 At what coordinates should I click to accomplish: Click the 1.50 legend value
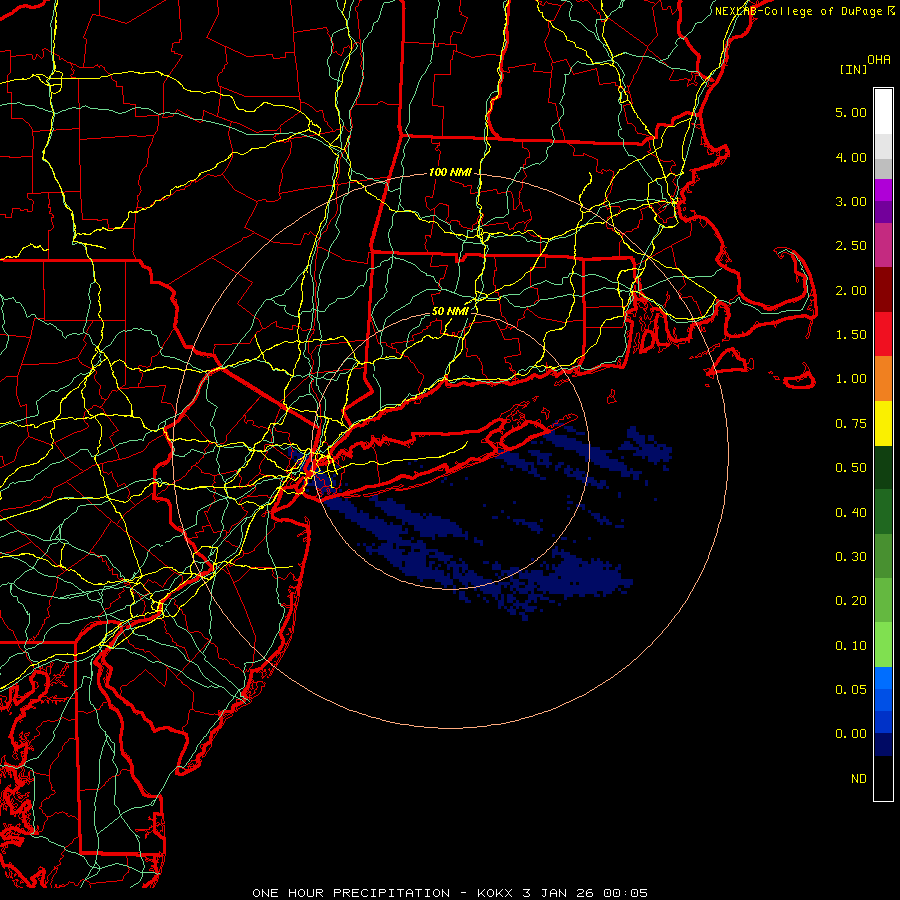click(x=851, y=335)
